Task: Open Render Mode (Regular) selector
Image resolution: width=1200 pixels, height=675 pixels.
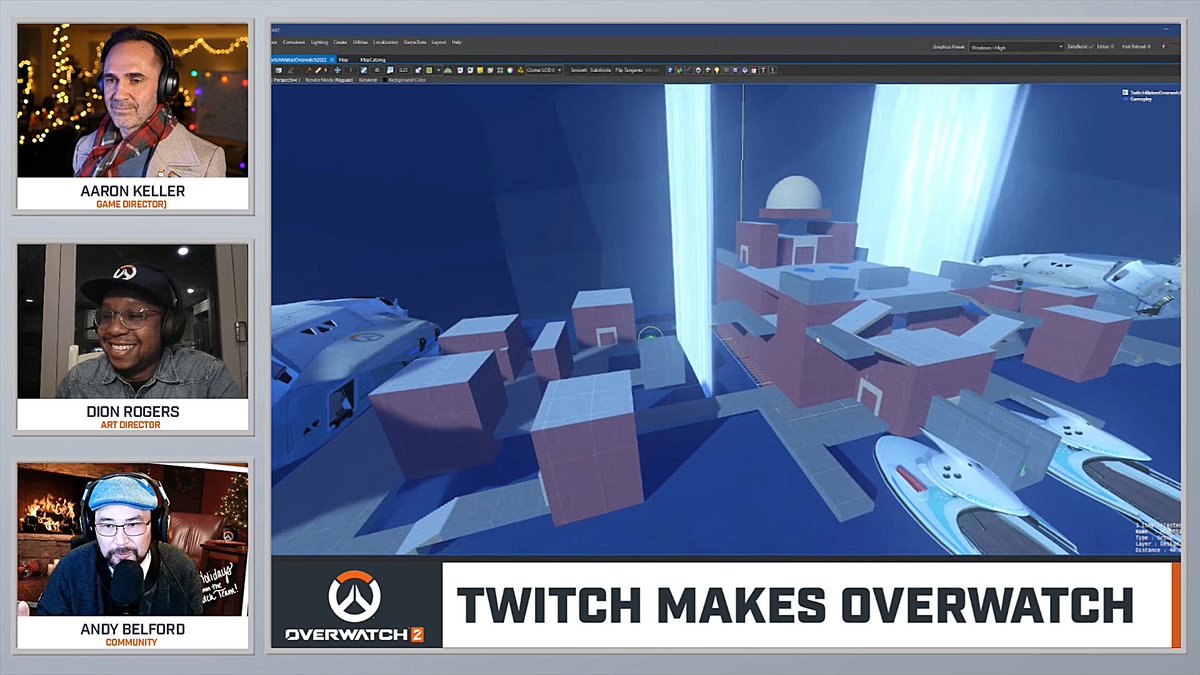Action: click(329, 80)
